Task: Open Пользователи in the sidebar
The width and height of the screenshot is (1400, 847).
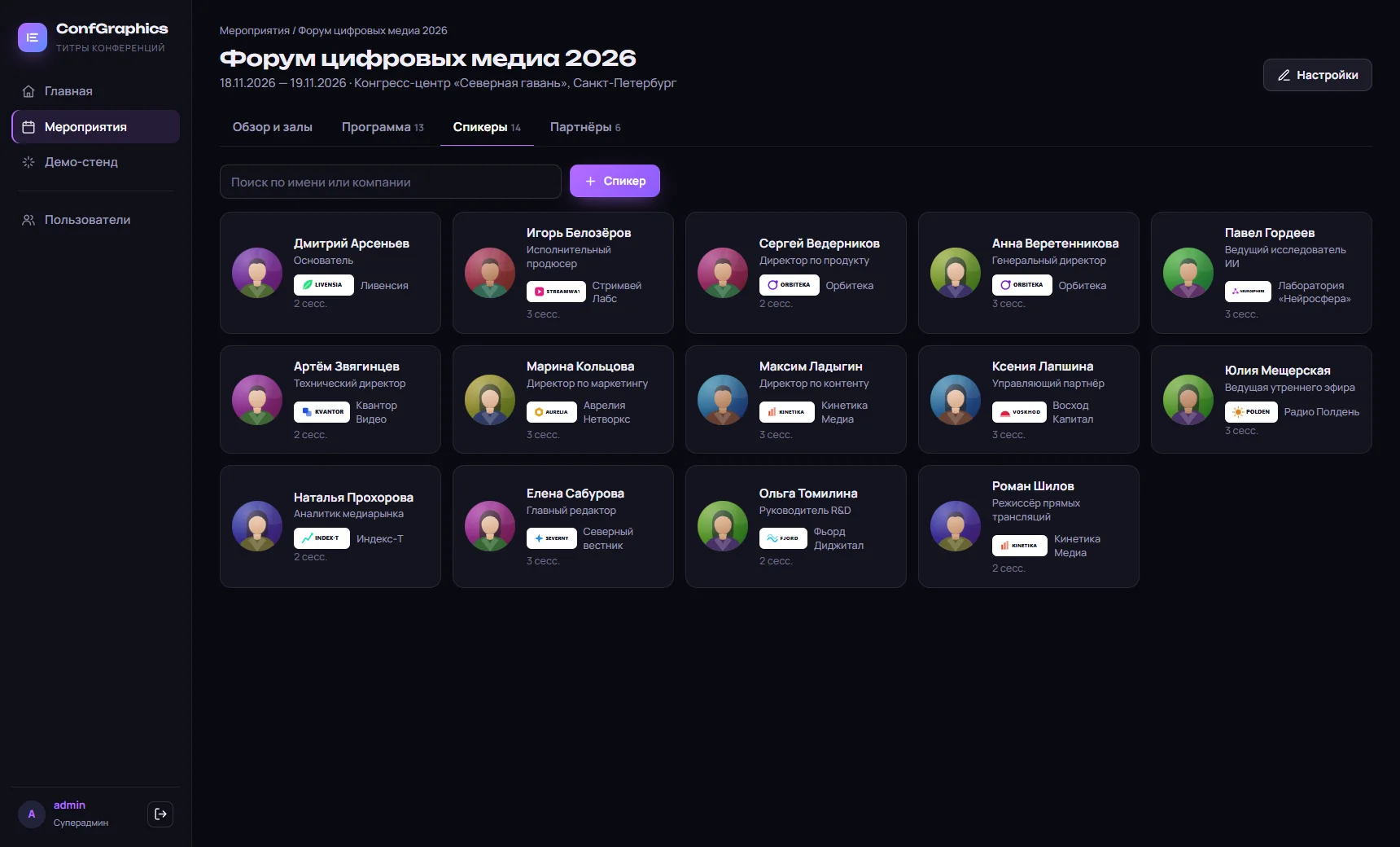Action: click(x=95, y=220)
